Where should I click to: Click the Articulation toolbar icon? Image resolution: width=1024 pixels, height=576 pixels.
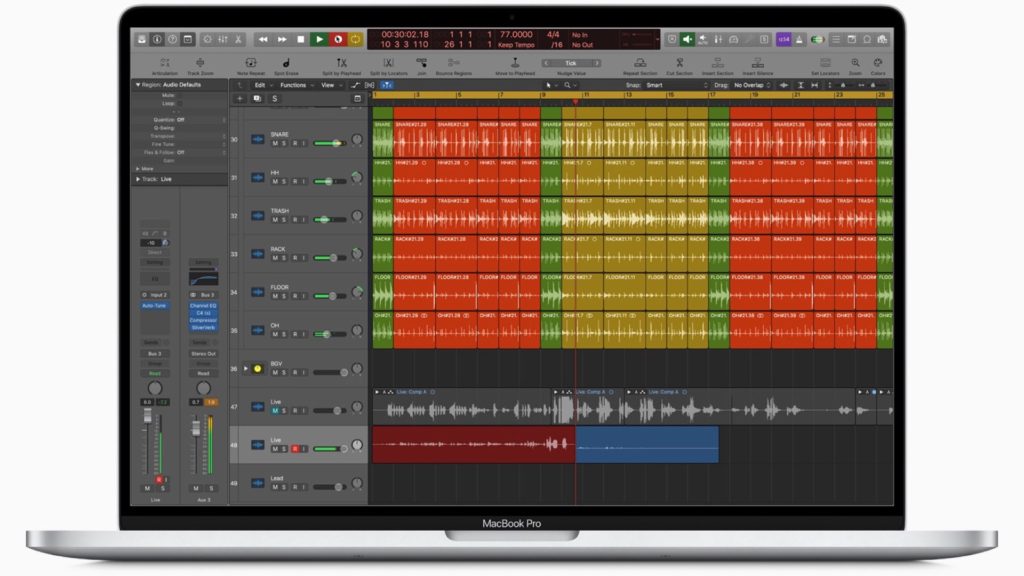[165, 63]
